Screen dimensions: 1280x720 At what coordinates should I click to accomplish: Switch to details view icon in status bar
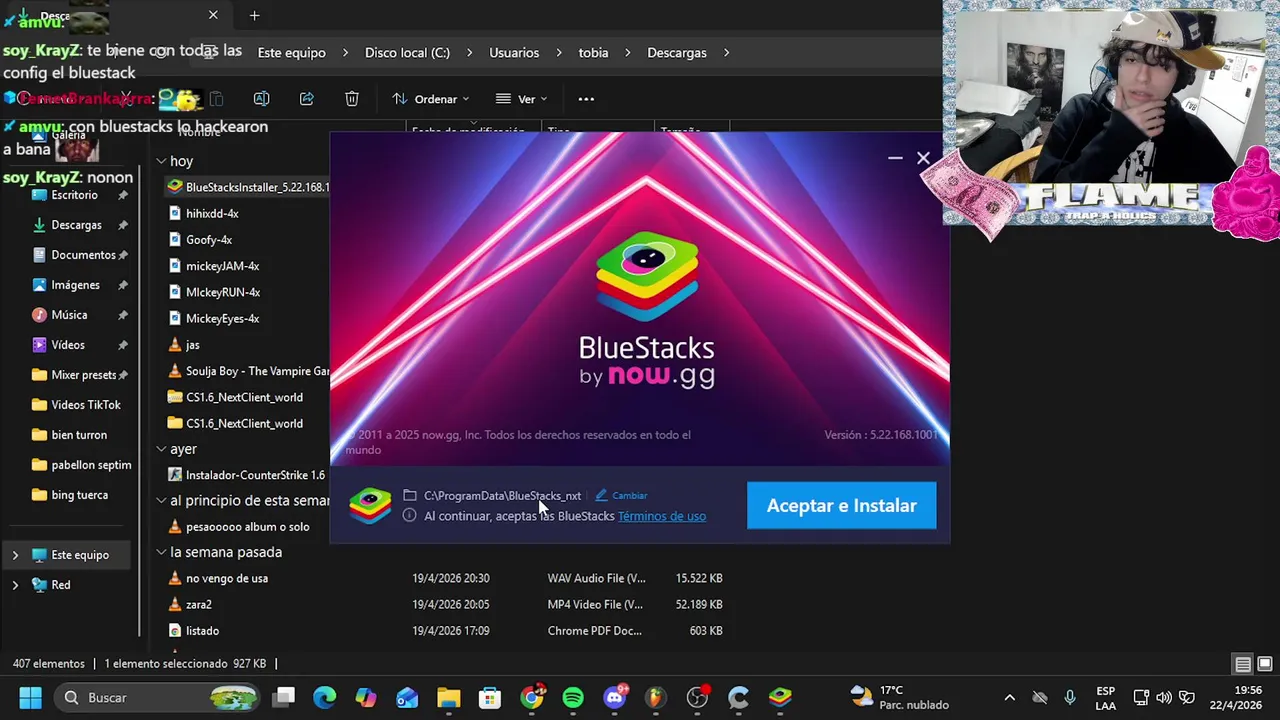coord(1242,664)
